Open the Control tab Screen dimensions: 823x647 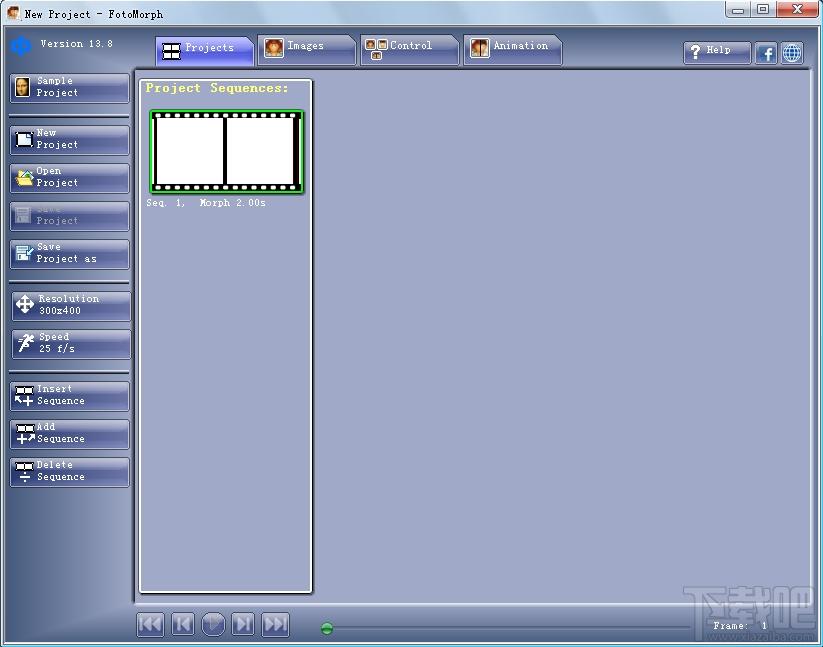[x=409, y=50]
